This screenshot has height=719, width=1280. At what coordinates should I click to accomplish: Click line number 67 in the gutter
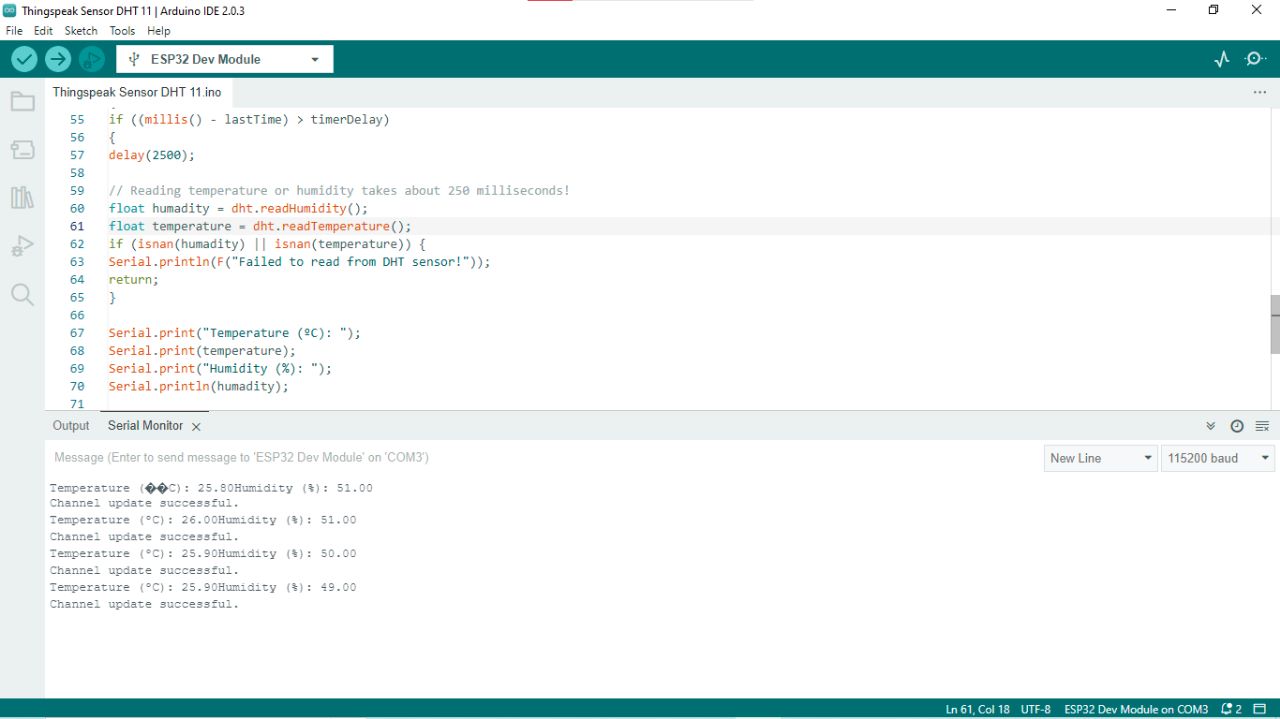click(78, 333)
